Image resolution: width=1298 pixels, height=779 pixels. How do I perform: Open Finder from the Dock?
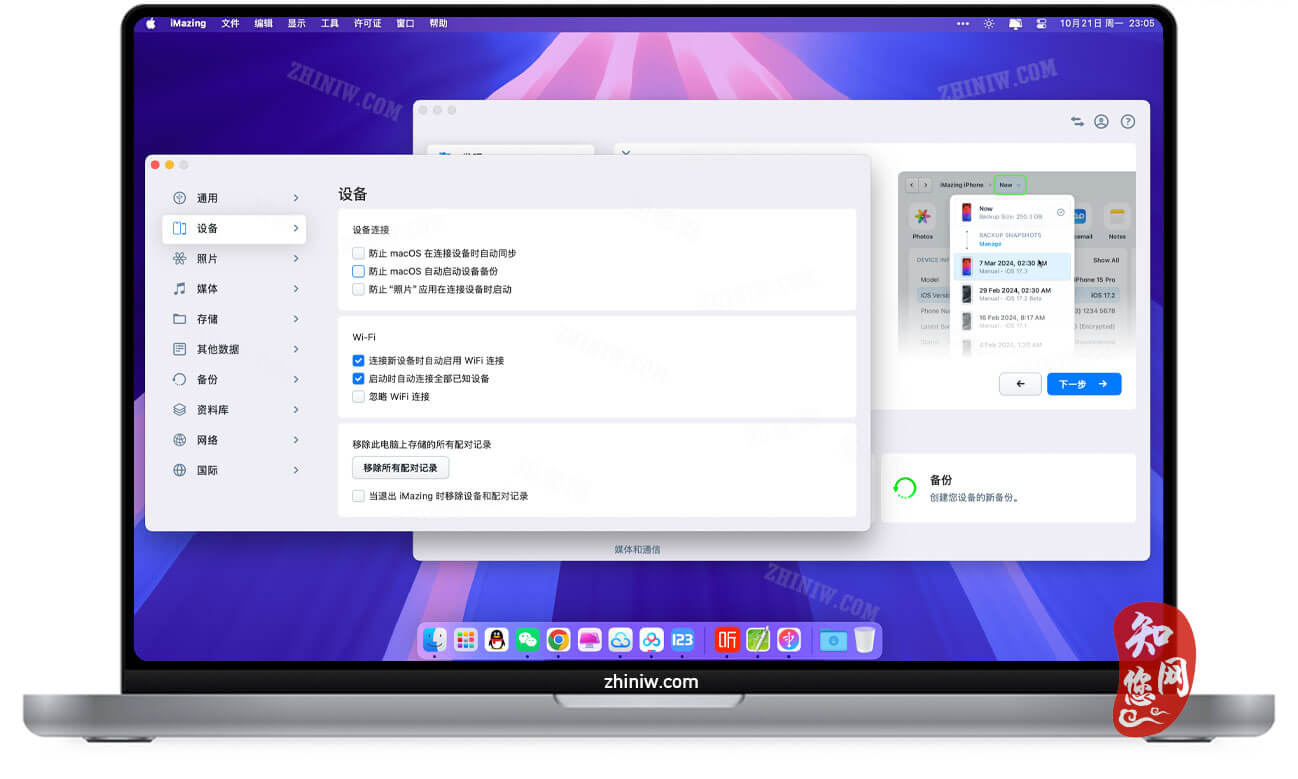pos(435,640)
